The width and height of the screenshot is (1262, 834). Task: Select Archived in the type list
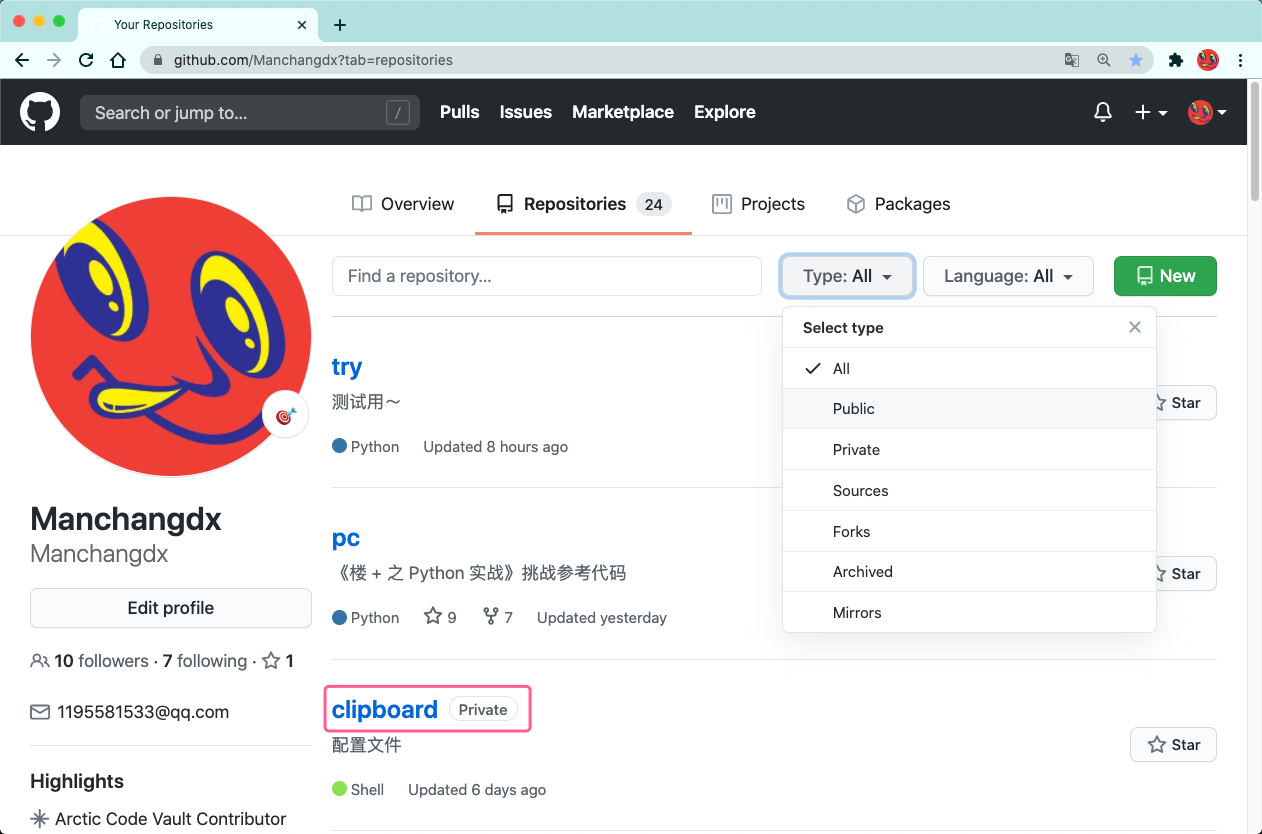point(969,572)
